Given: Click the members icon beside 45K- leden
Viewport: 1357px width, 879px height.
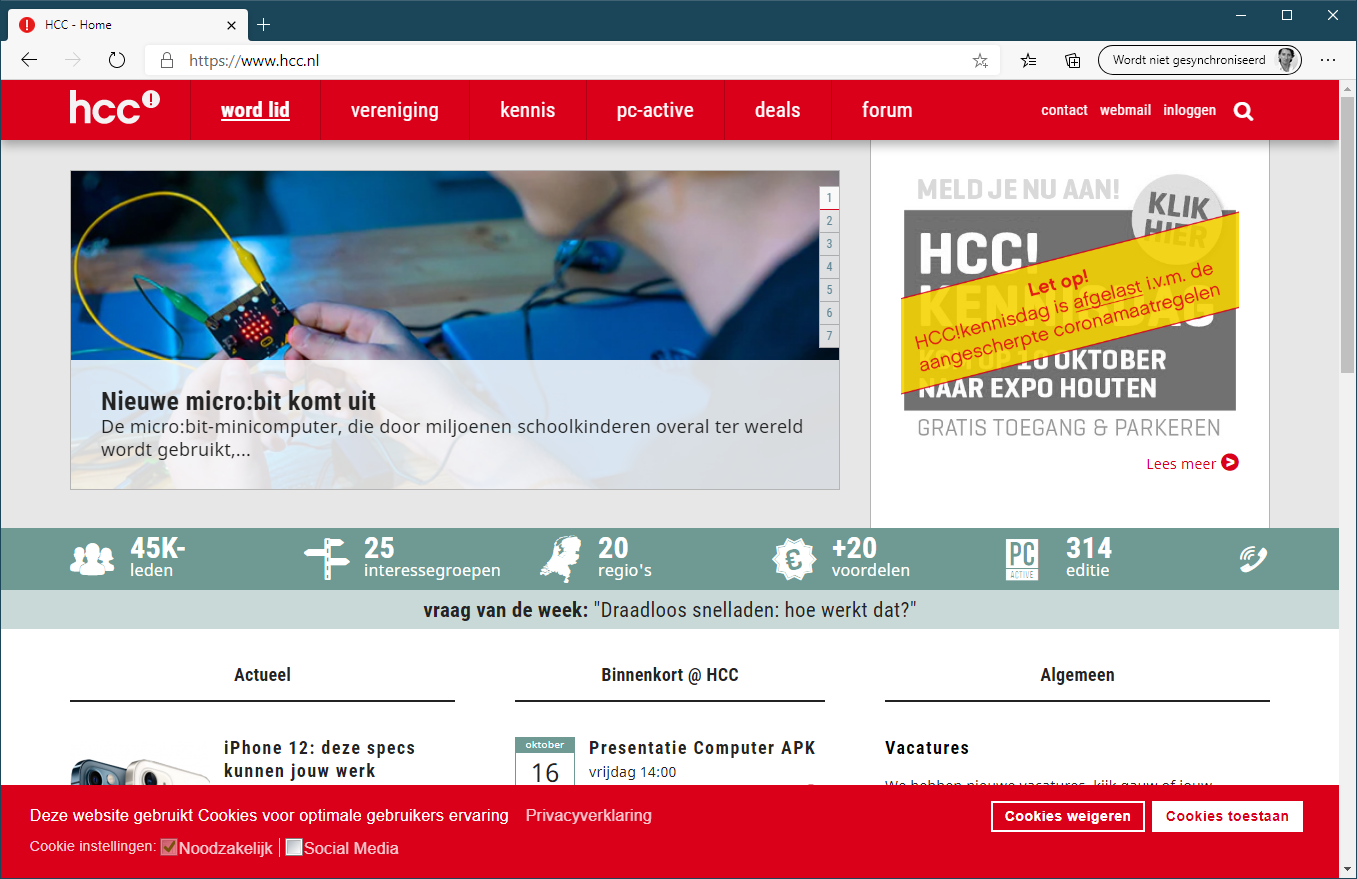Looking at the screenshot, I should 92,558.
